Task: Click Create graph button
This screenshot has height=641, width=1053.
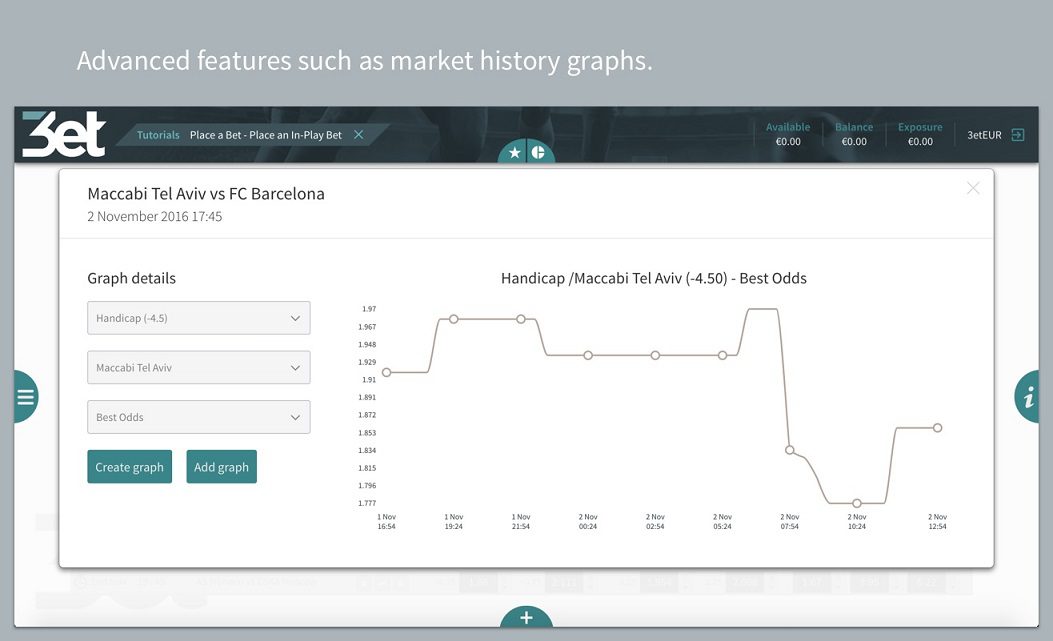Action: pyautogui.click(x=130, y=467)
